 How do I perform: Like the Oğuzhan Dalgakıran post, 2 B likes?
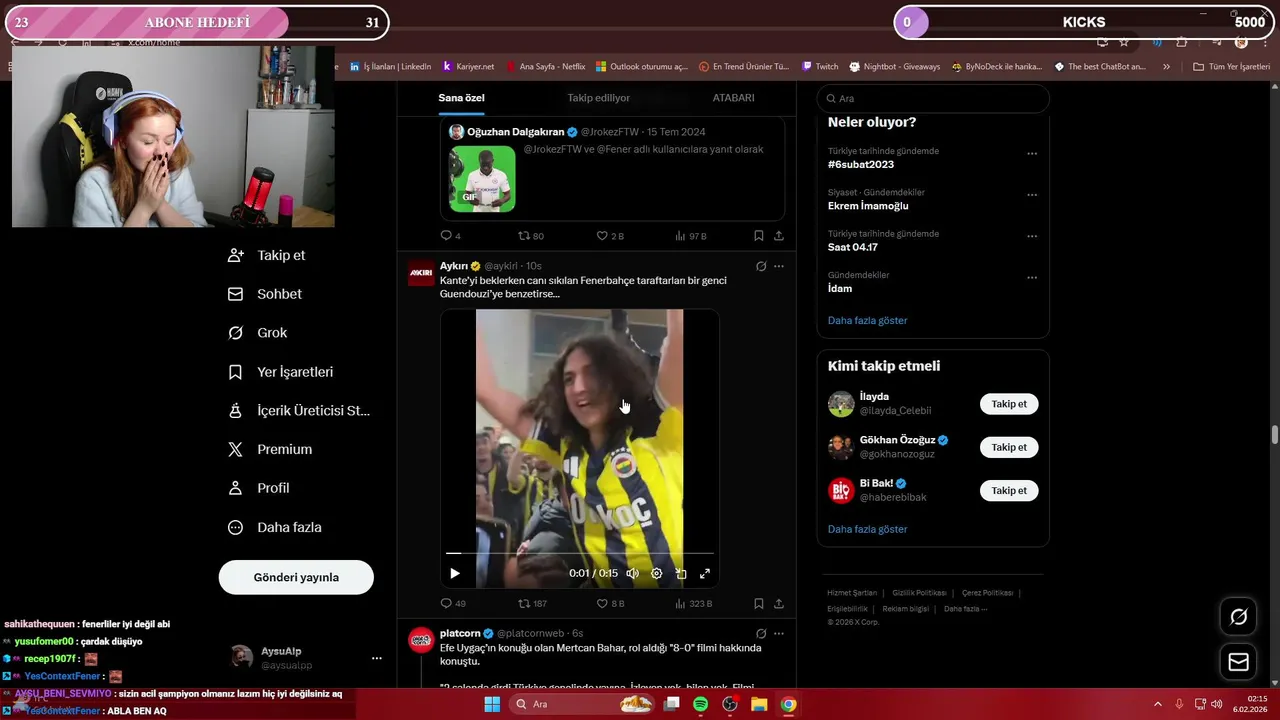point(610,236)
